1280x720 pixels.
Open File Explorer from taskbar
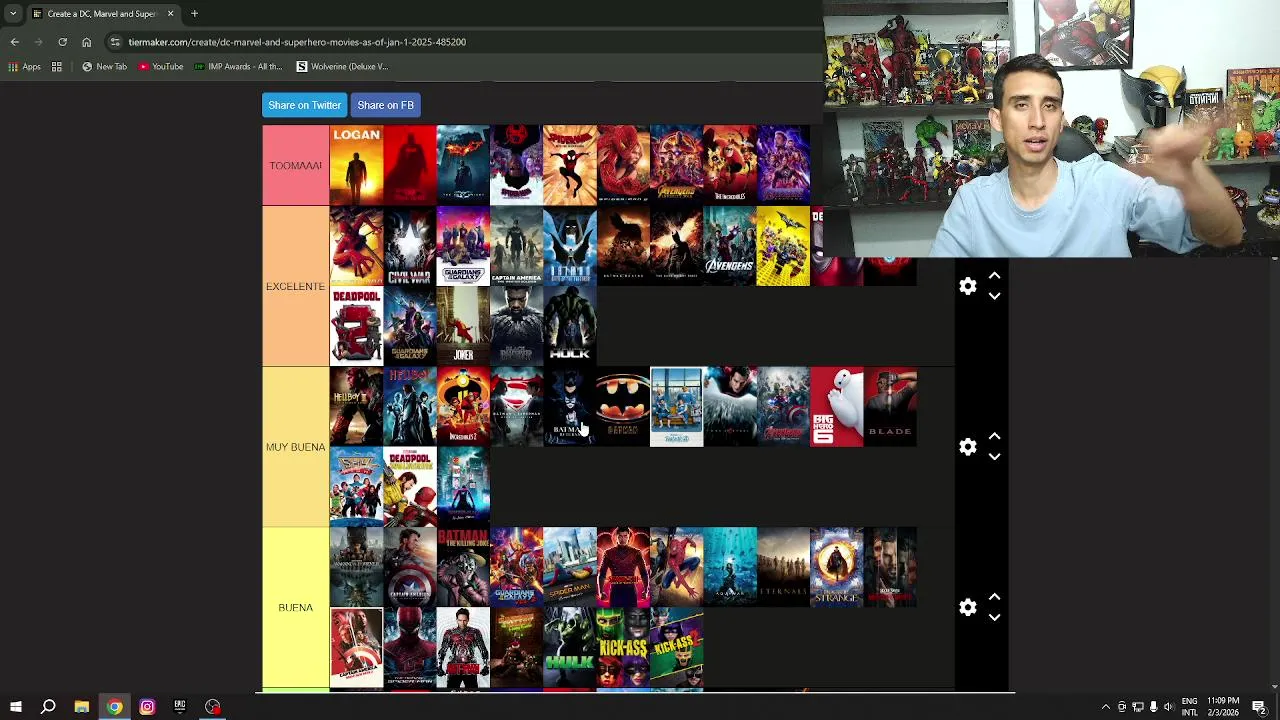[x=81, y=707]
